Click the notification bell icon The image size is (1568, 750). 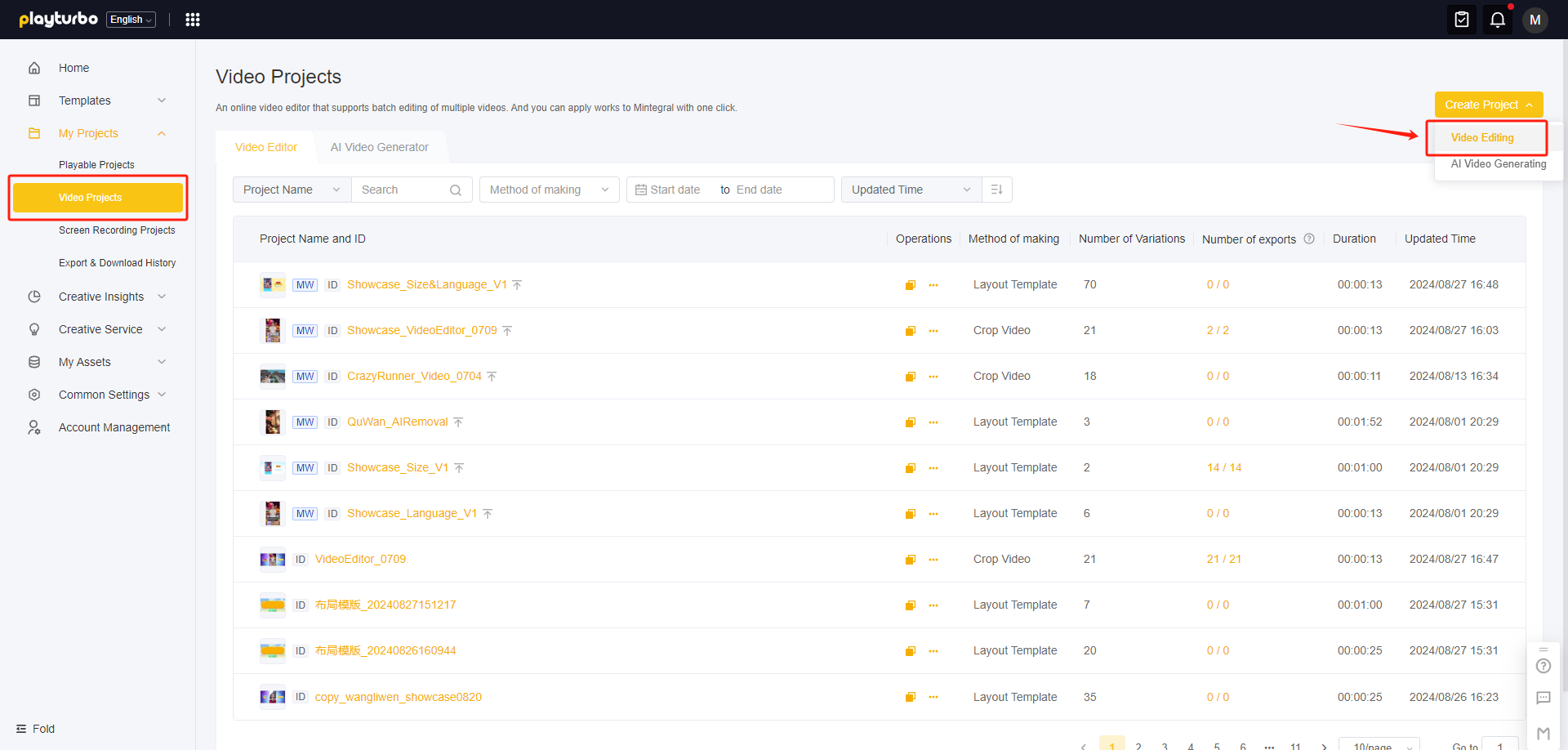1497,20
